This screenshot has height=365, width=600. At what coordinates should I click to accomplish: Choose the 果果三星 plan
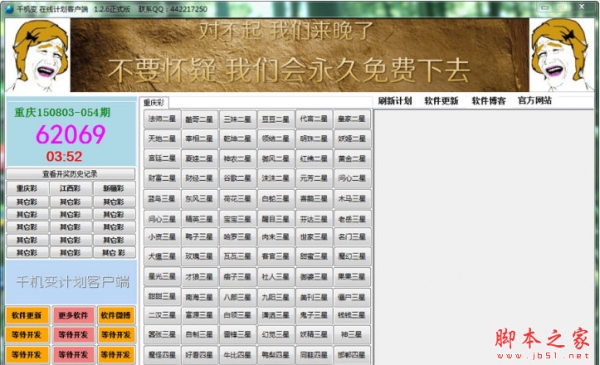[x=352, y=277]
